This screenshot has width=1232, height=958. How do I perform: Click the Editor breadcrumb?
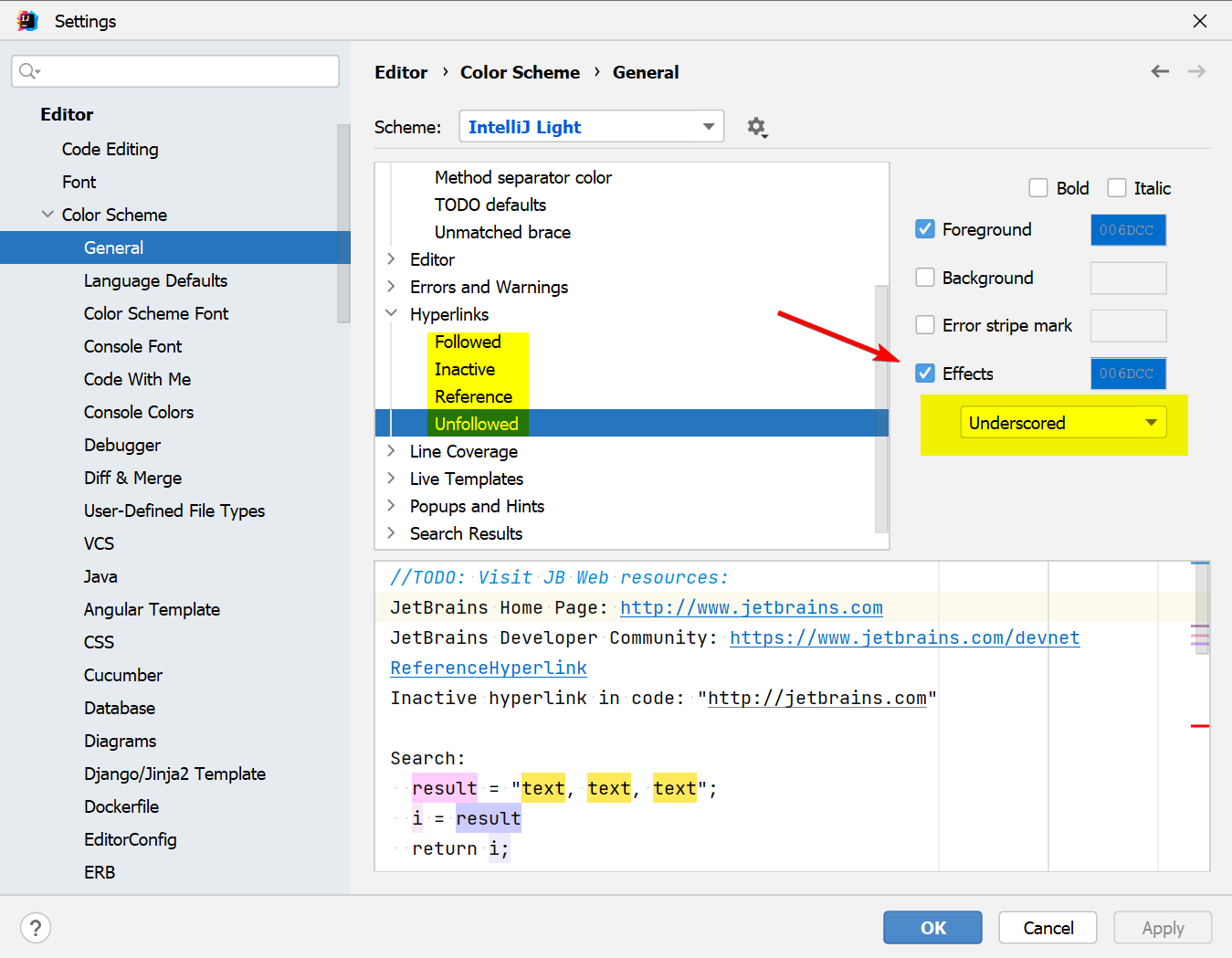click(x=401, y=72)
